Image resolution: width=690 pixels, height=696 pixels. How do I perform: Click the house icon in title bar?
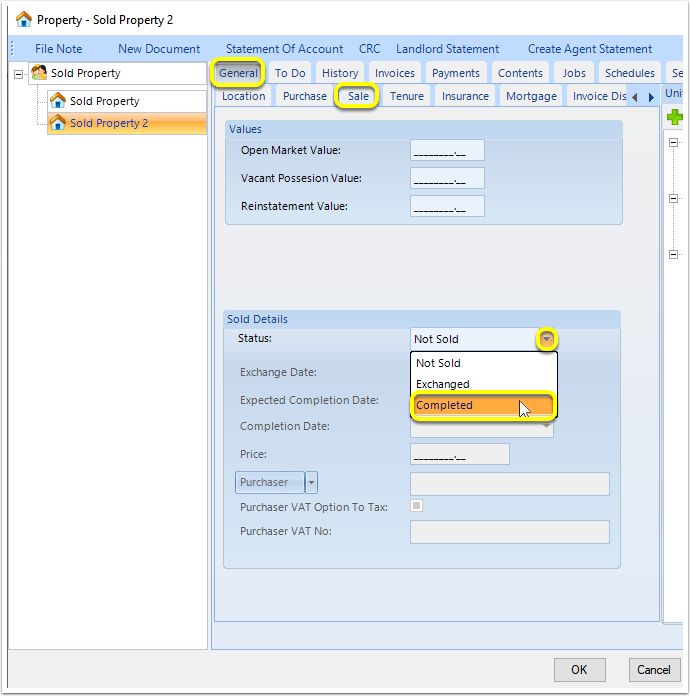tap(24, 20)
